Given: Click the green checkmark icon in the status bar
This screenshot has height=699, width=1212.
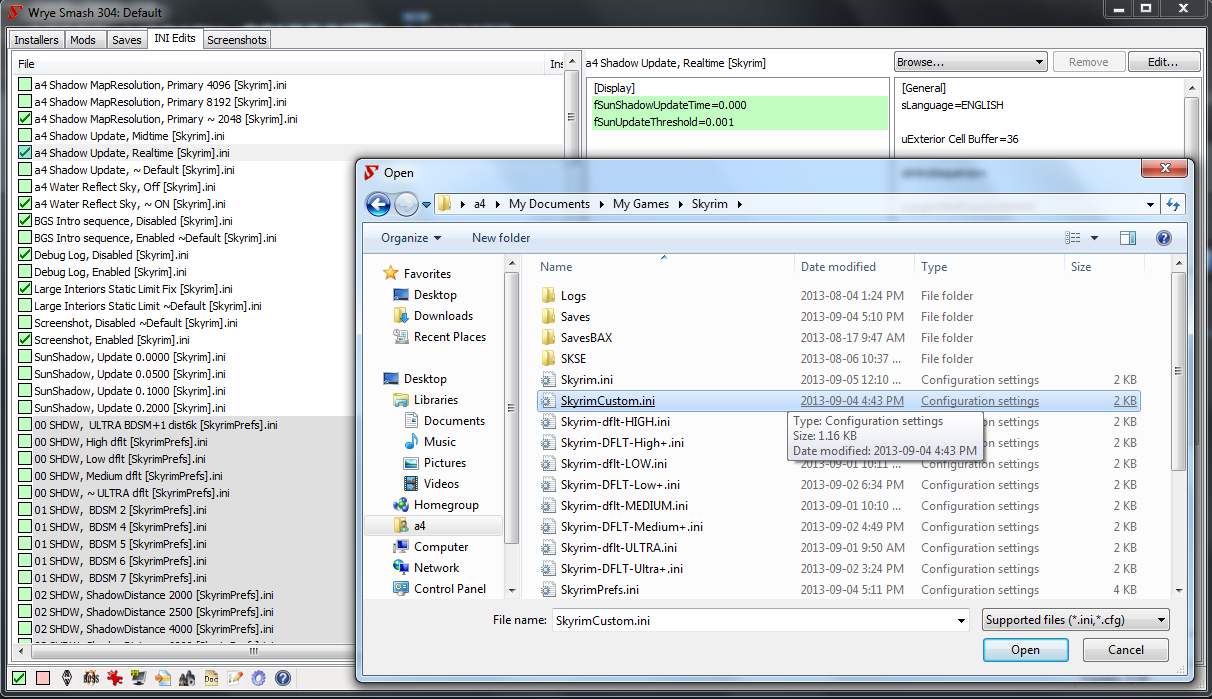Looking at the screenshot, I should (x=19, y=678).
